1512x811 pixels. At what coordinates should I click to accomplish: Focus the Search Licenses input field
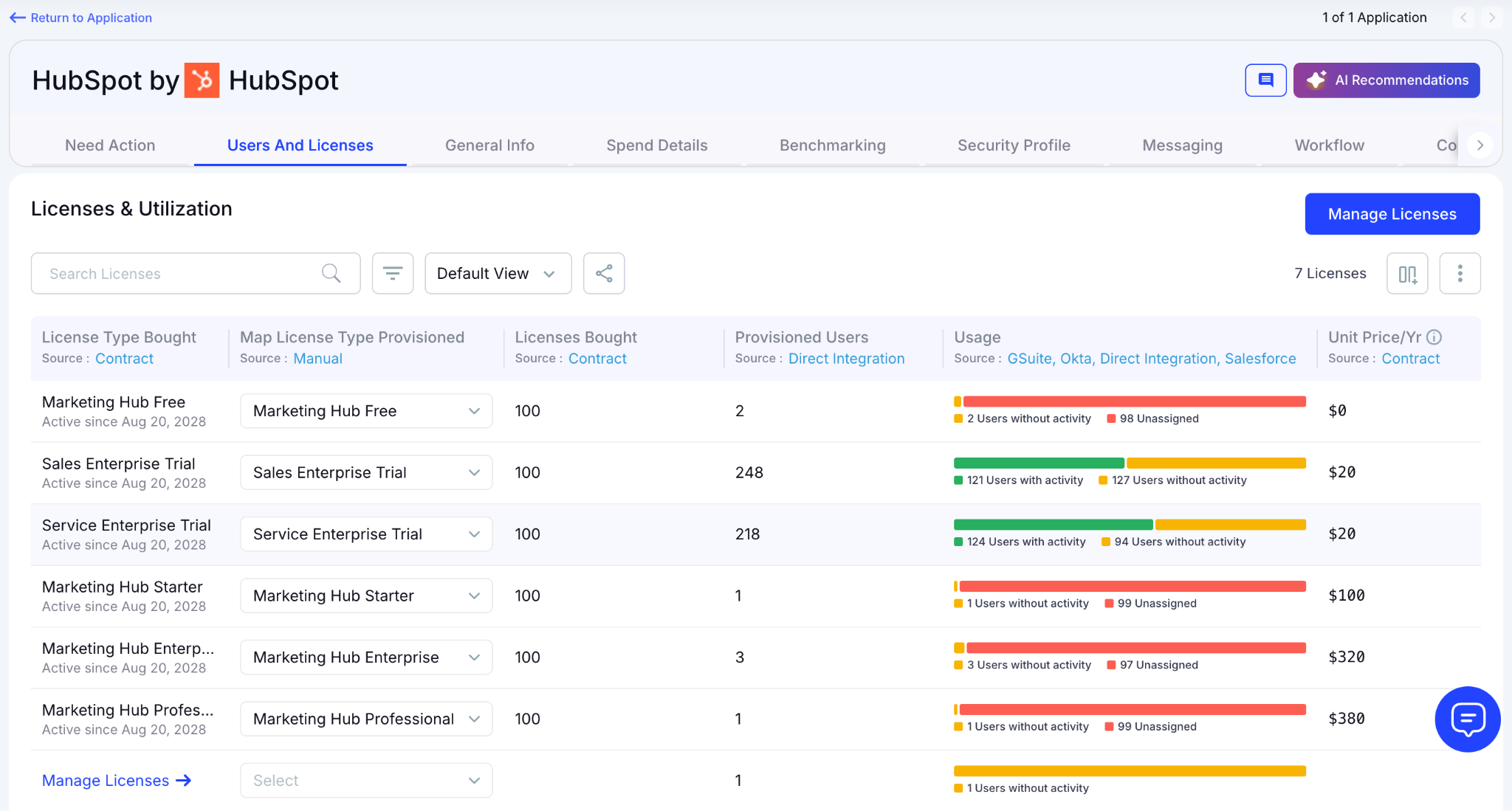tap(177, 274)
